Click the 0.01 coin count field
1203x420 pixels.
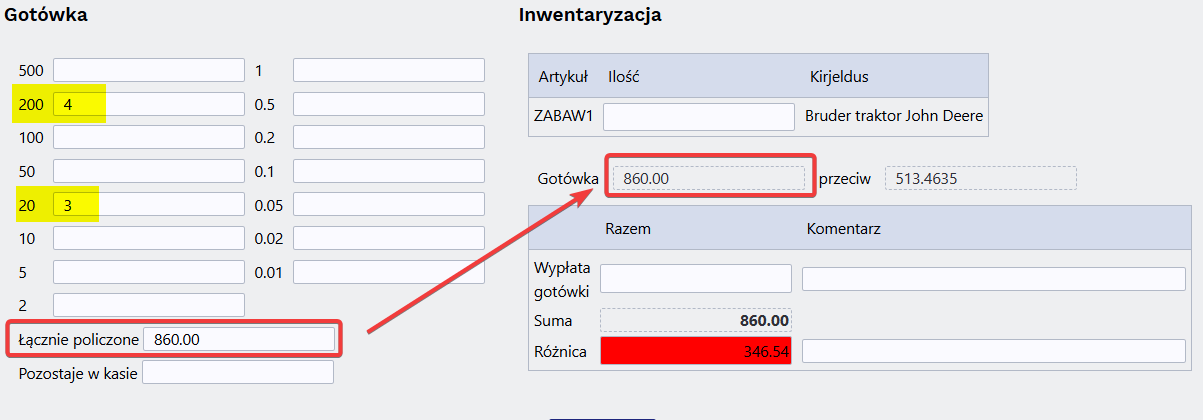(x=388, y=271)
